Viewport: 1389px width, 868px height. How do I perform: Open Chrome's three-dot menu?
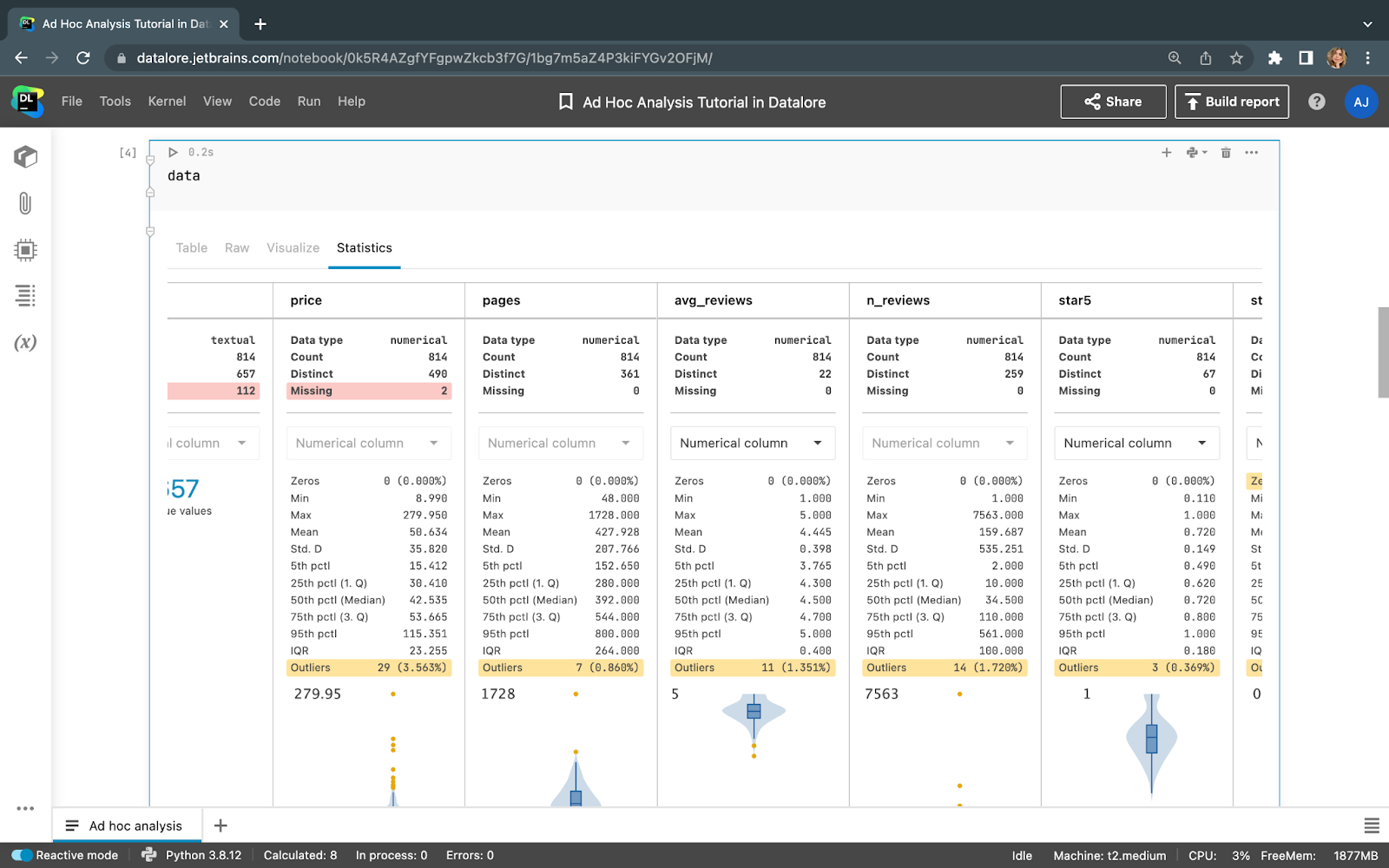tap(1367, 58)
